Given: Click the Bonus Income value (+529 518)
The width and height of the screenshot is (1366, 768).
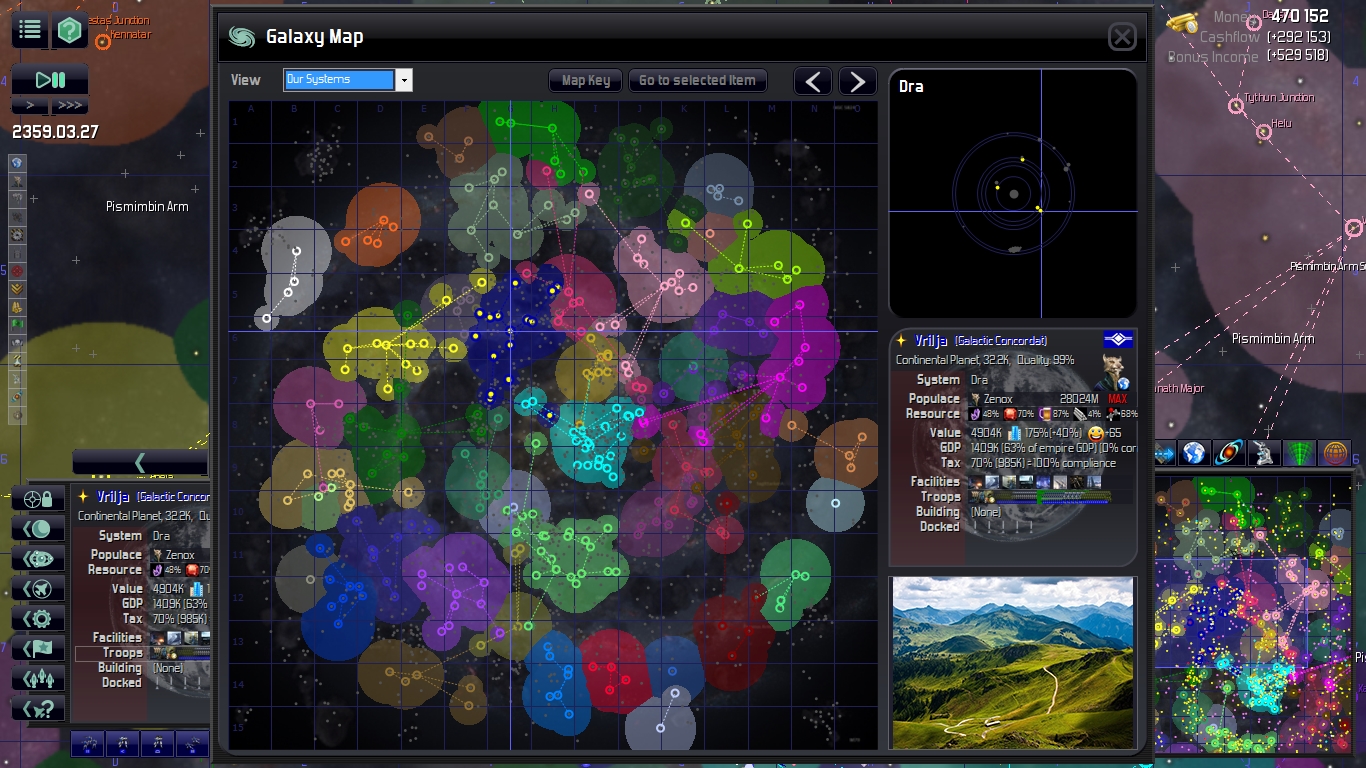Looking at the screenshot, I should click(1298, 56).
